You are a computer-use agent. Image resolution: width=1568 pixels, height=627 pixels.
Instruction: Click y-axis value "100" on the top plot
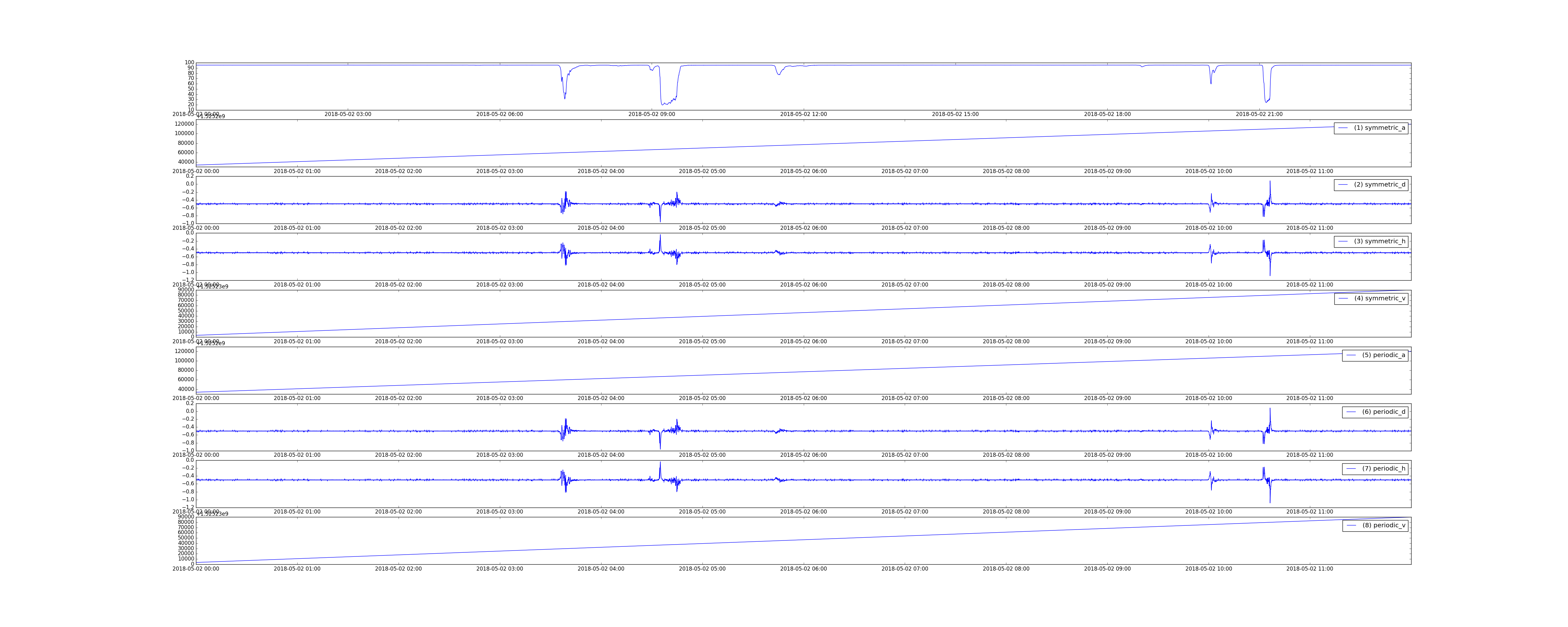(189, 63)
